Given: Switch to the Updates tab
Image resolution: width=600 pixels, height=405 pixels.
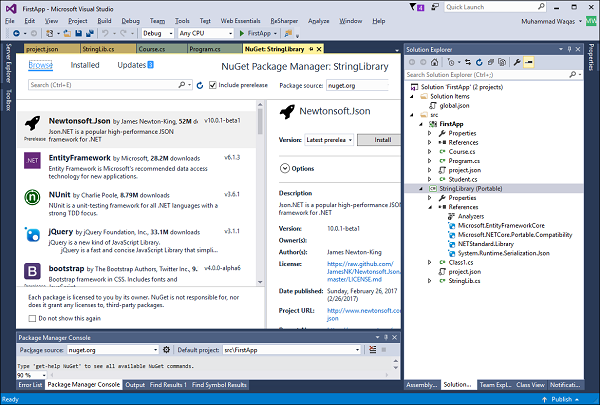Looking at the screenshot, I should [x=135, y=65].
